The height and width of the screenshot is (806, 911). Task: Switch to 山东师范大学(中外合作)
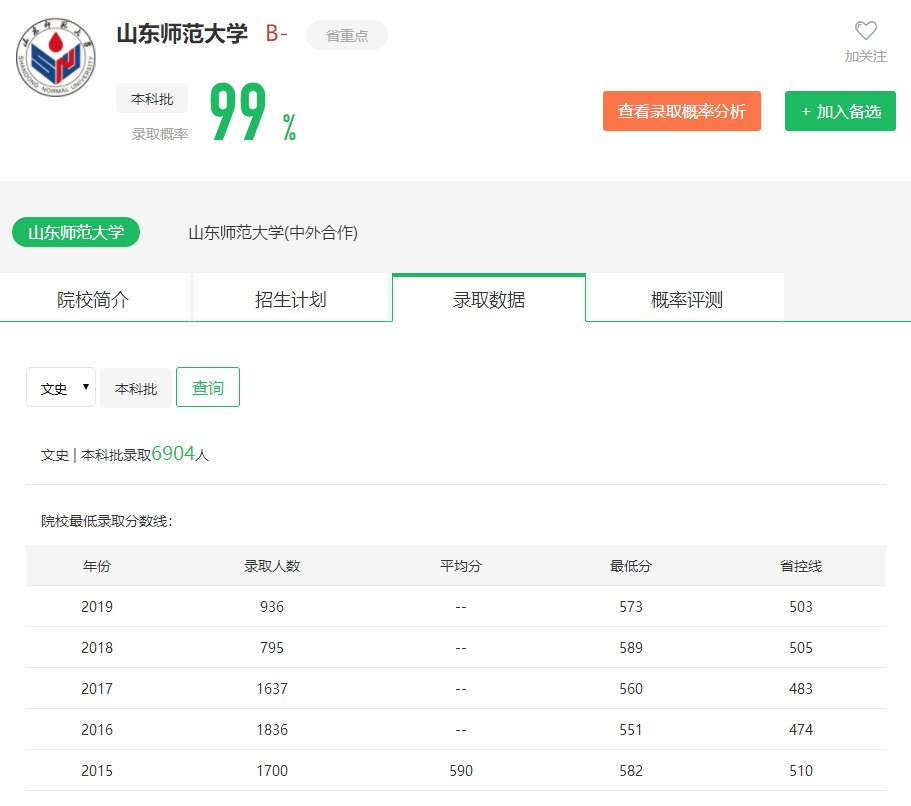tap(273, 232)
